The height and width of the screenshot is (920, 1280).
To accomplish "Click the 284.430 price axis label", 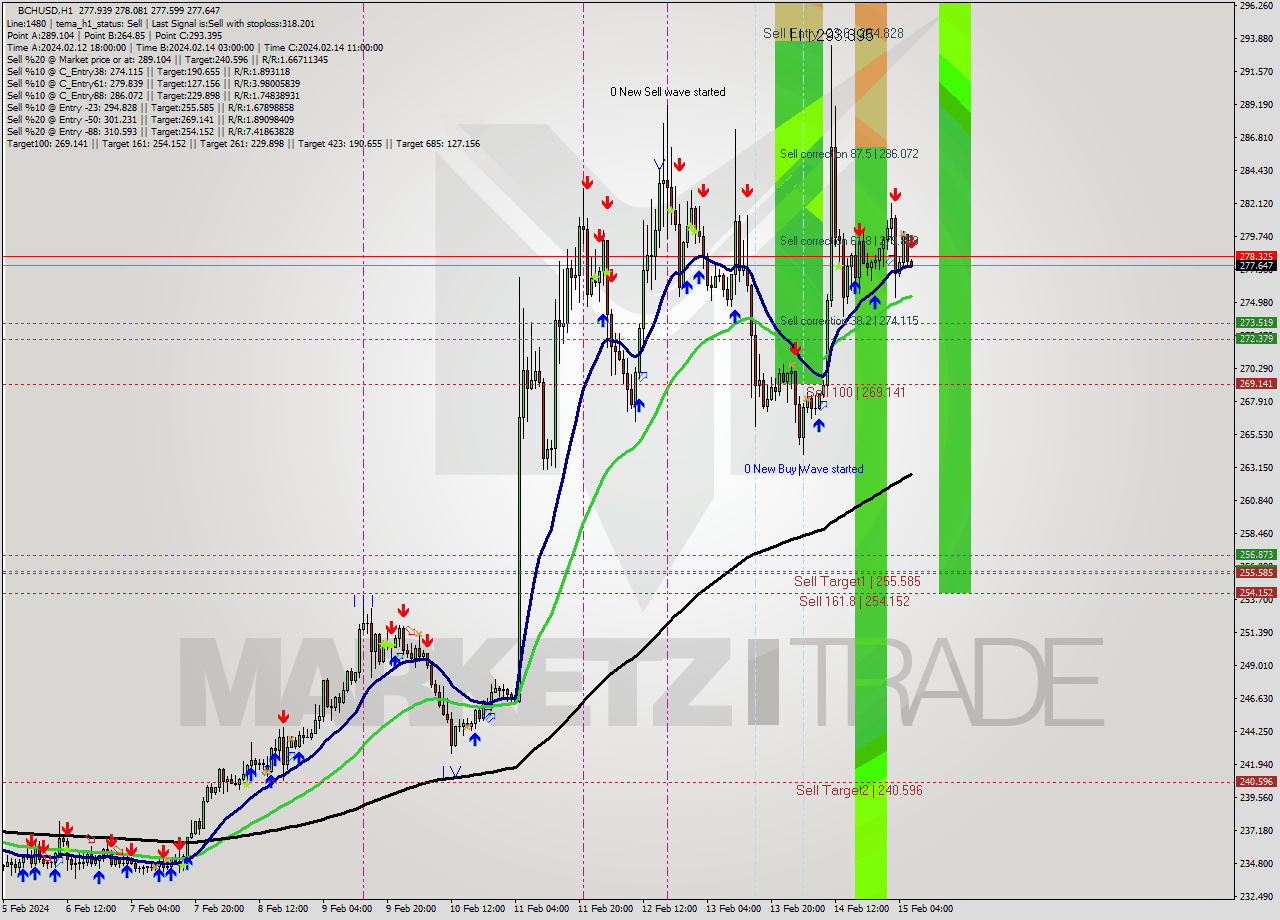I will [1256, 171].
